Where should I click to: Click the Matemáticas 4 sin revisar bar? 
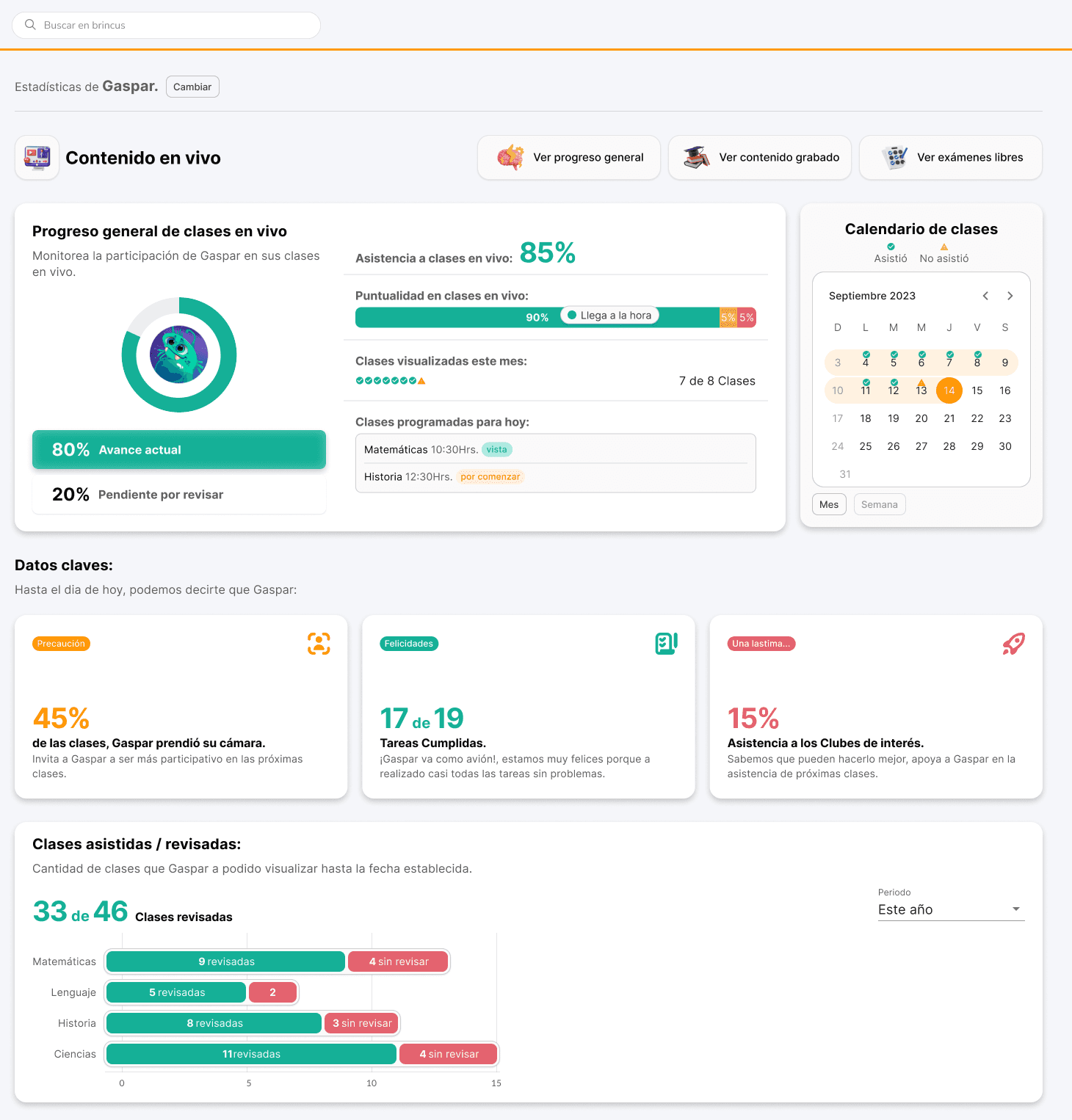click(x=398, y=961)
